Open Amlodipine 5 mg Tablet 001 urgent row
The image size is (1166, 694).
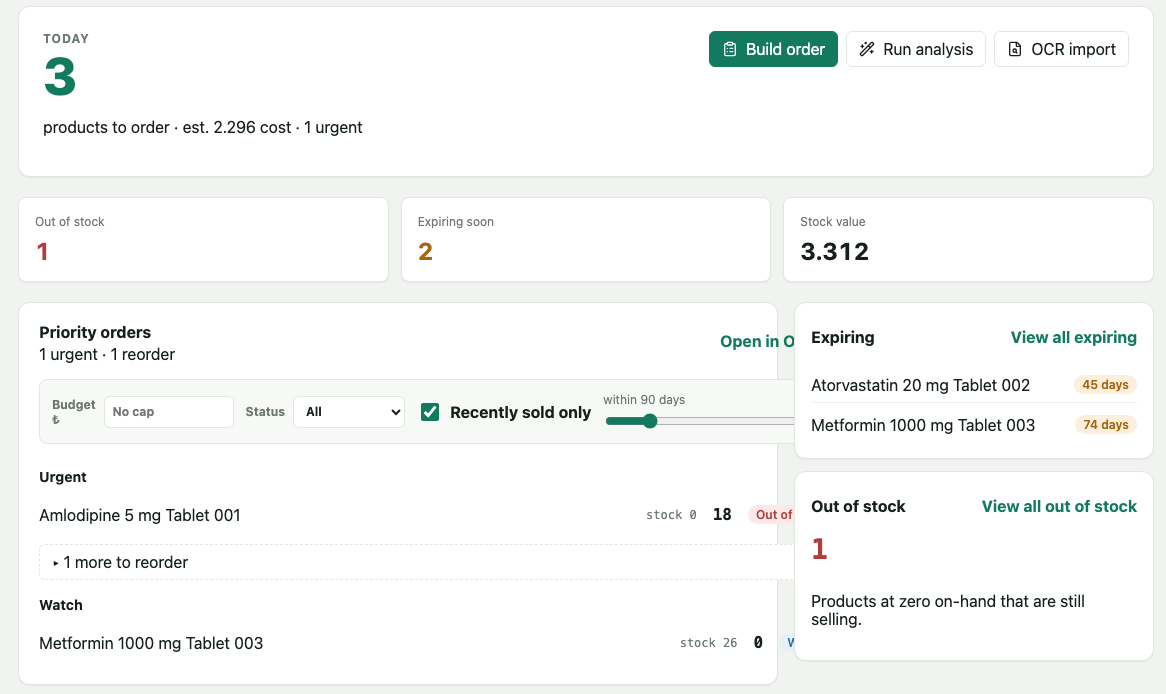(416, 515)
